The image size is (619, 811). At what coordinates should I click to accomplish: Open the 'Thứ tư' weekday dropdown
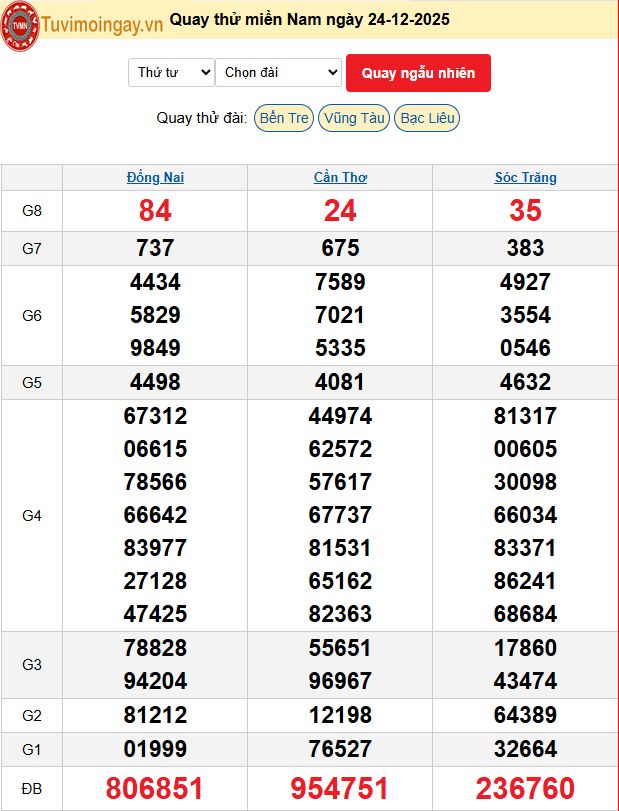[171, 72]
